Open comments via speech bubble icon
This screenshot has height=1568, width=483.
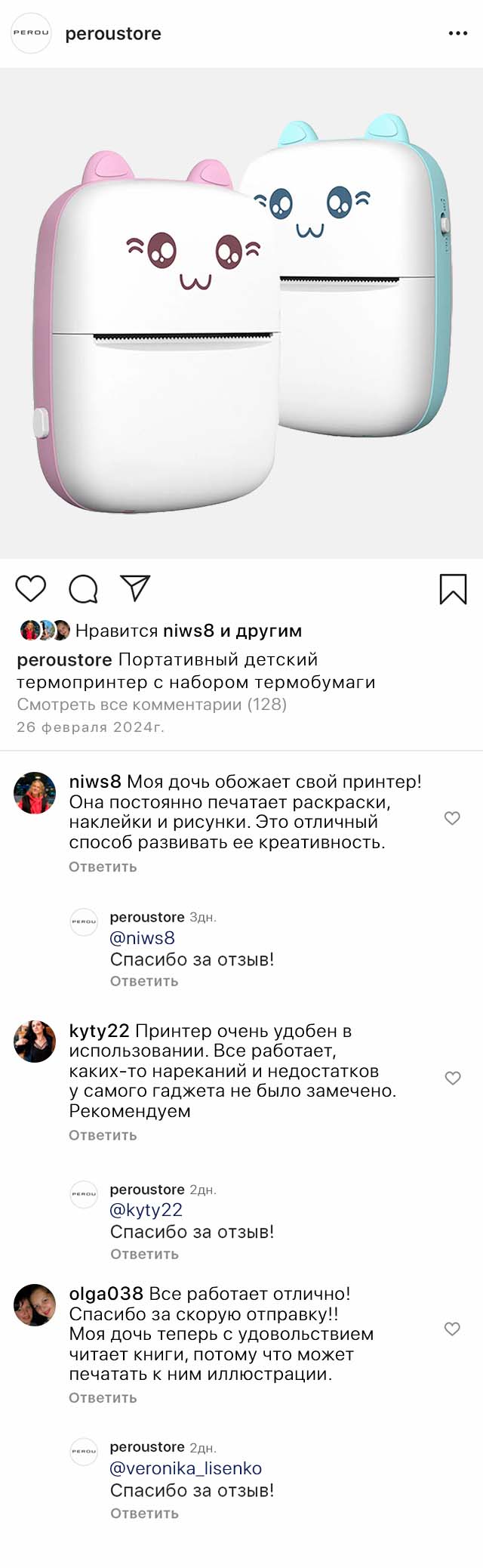click(x=83, y=589)
